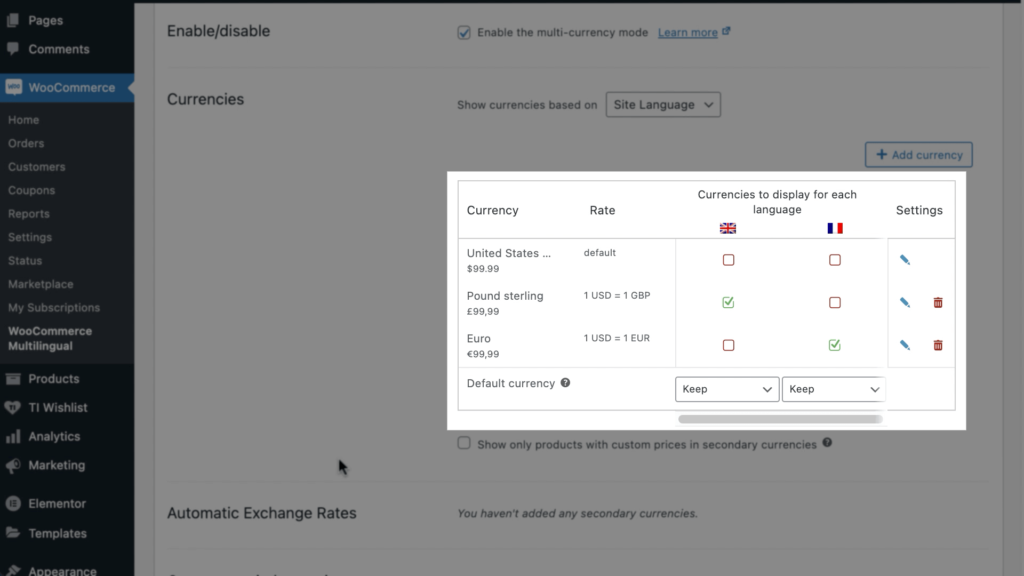Click the '£99,99' price sample text
Screen dimensions: 1024x576
483,312
